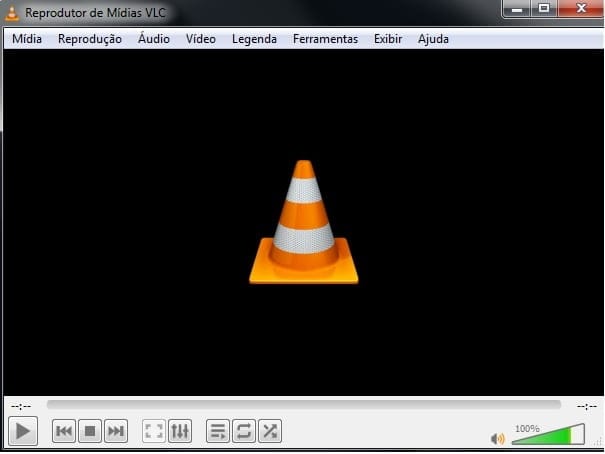Click the elapsed time label
This screenshot has height=454, width=605.
coord(21,406)
